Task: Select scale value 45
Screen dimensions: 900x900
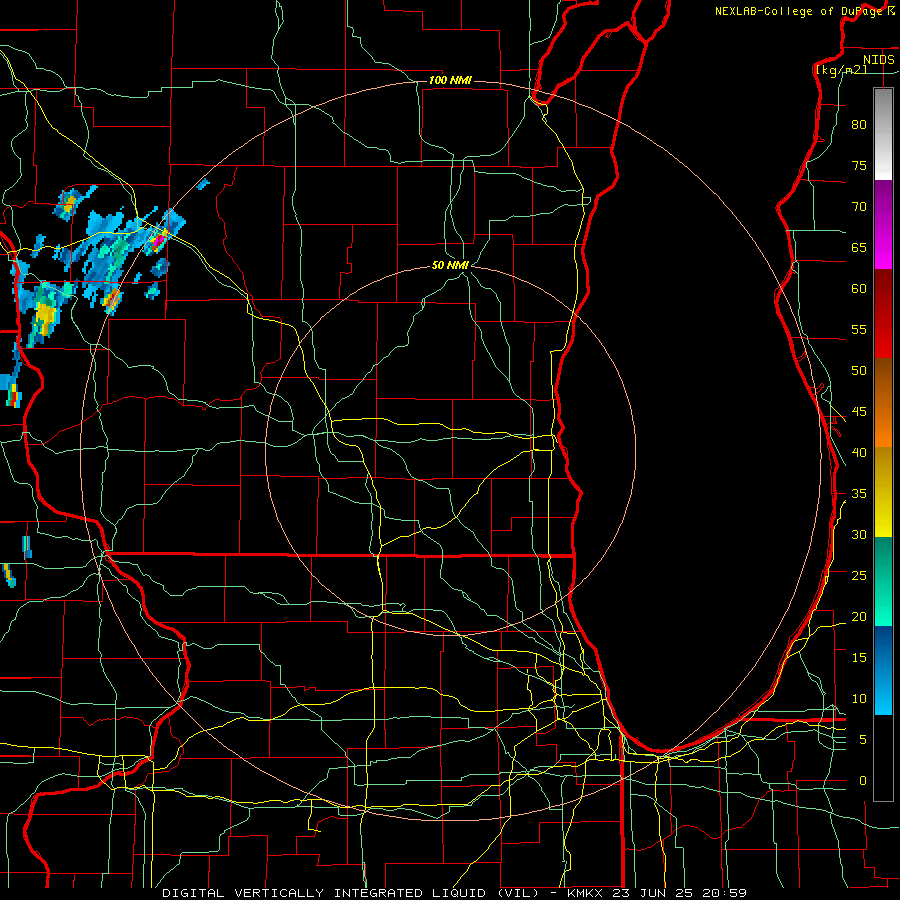Action: click(859, 412)
